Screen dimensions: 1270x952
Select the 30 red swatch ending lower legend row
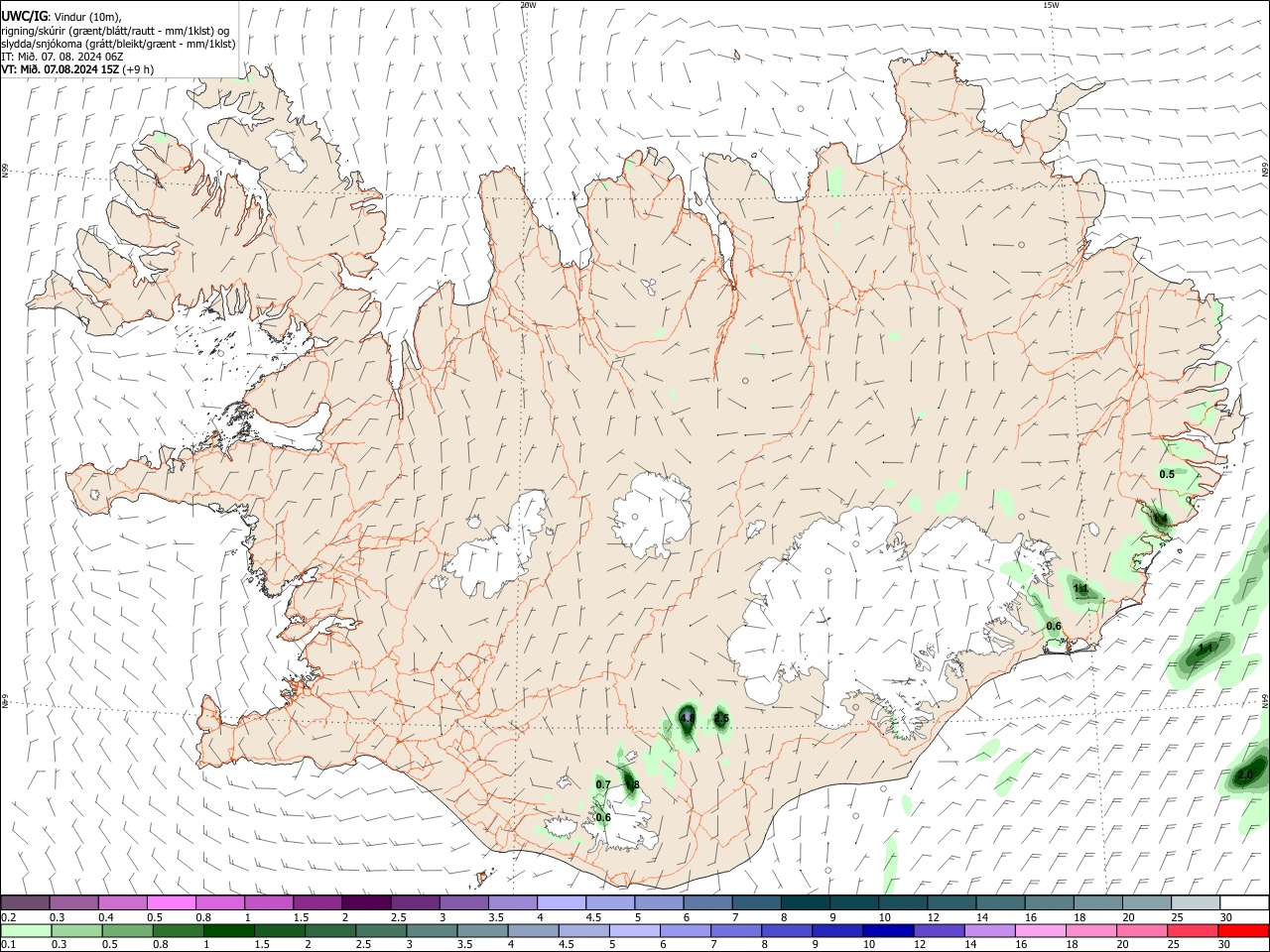[x=1244, y=930]
